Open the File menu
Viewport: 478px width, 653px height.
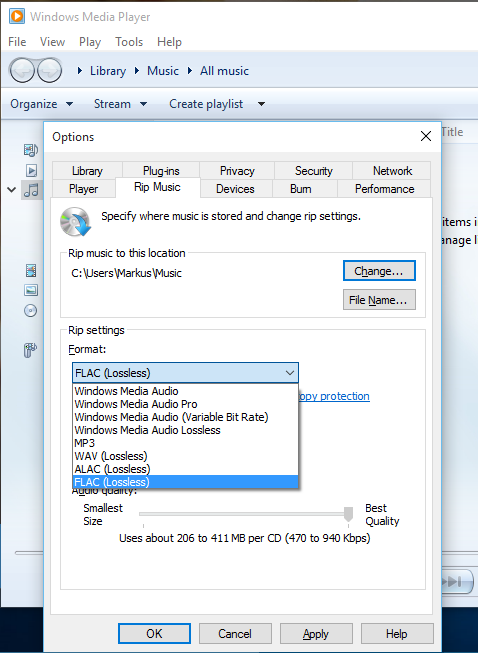(x=17, y=42)
